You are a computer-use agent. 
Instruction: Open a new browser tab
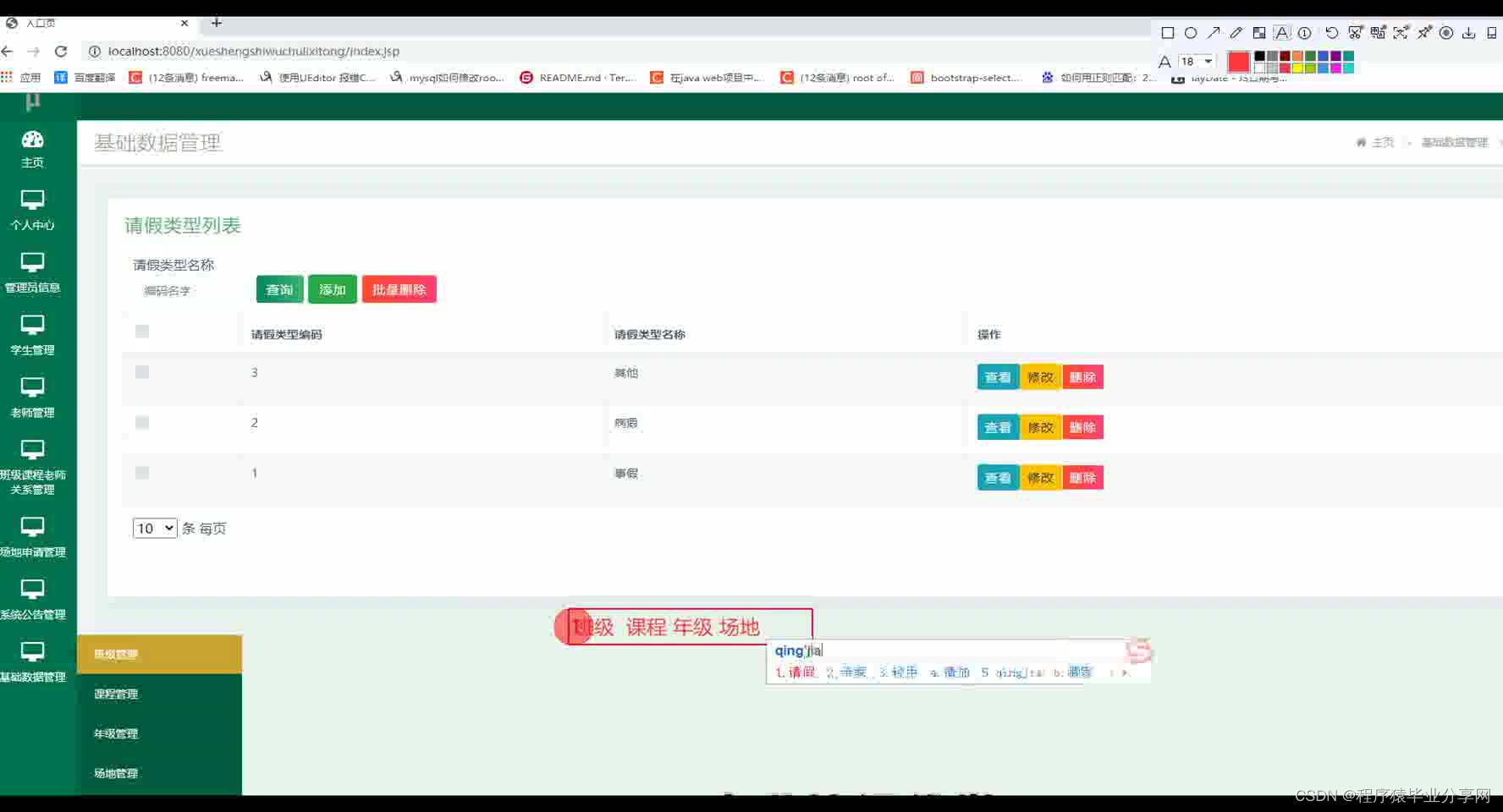click(x=217, y=23)
